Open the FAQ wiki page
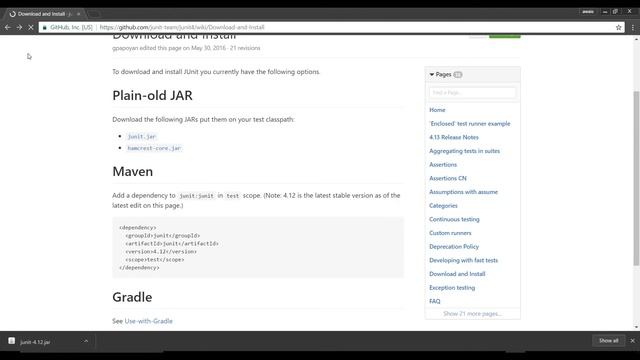This screenshot has width=640, height=360. pyautogui.click(x=435, y=301)
